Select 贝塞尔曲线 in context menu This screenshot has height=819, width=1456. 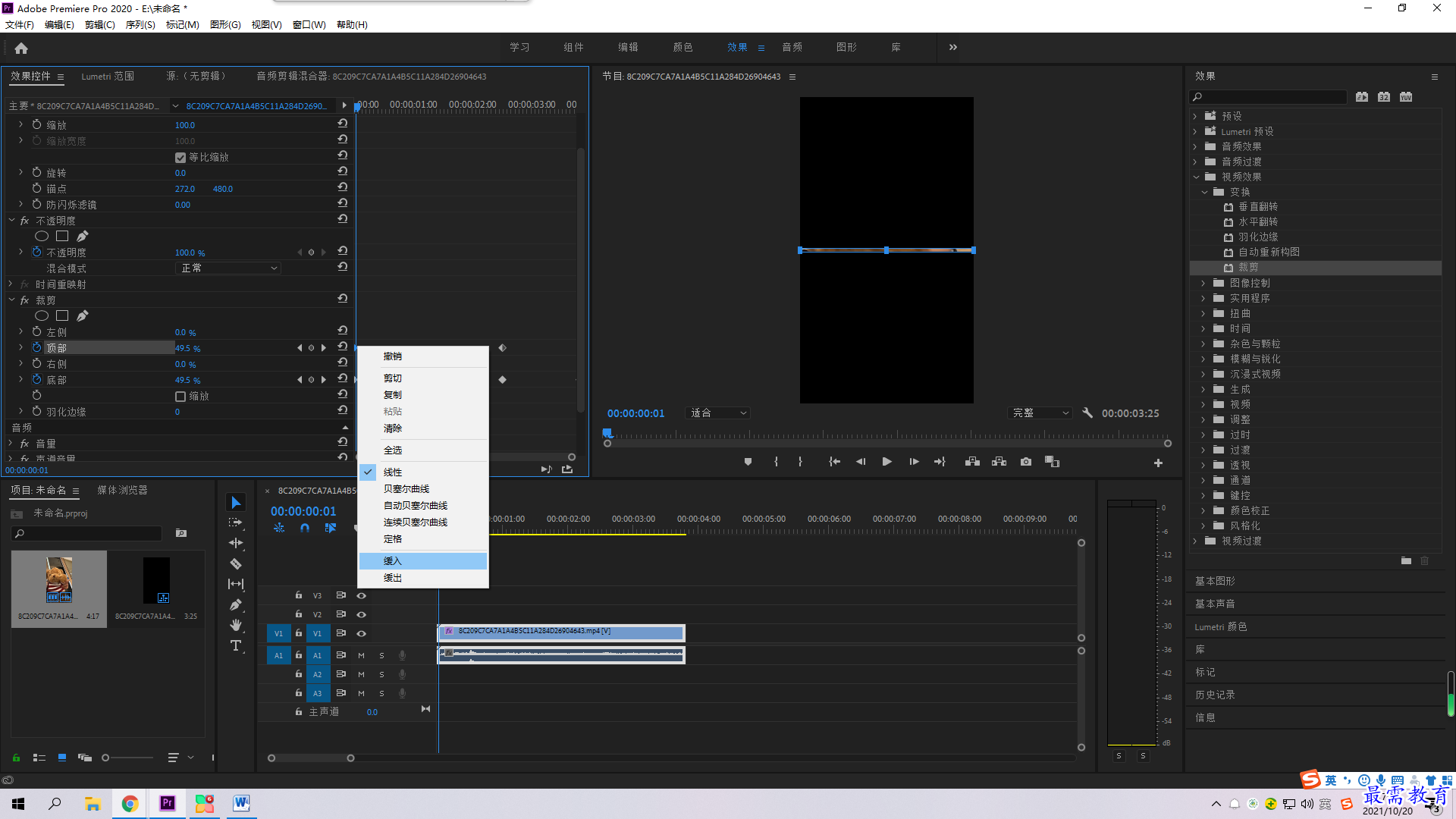(x=423, y=489)
